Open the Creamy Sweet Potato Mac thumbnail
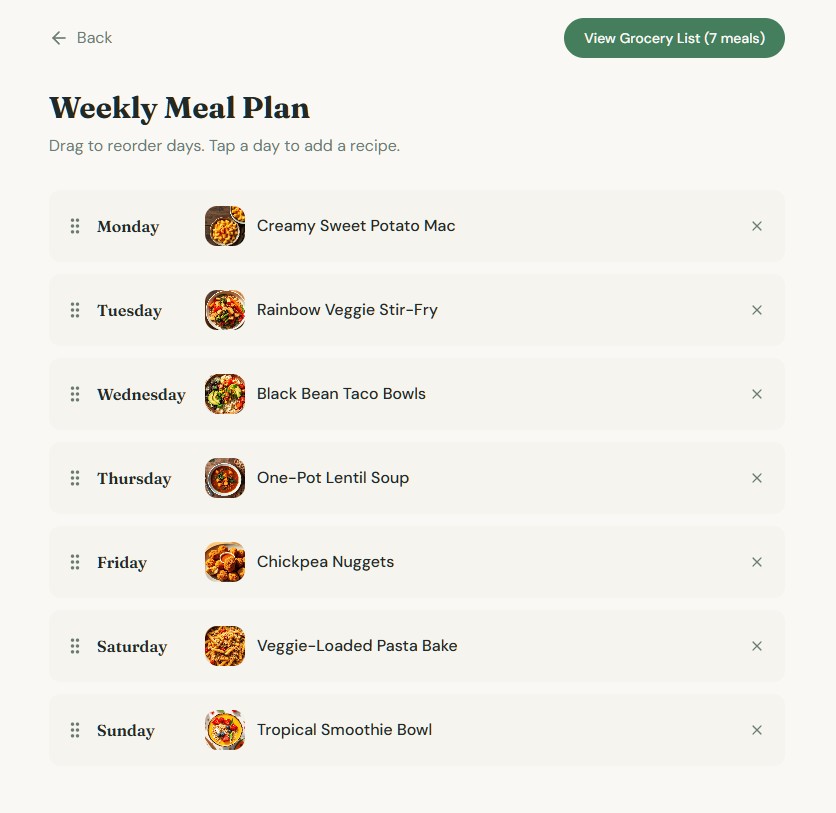 tap(225, 226)
